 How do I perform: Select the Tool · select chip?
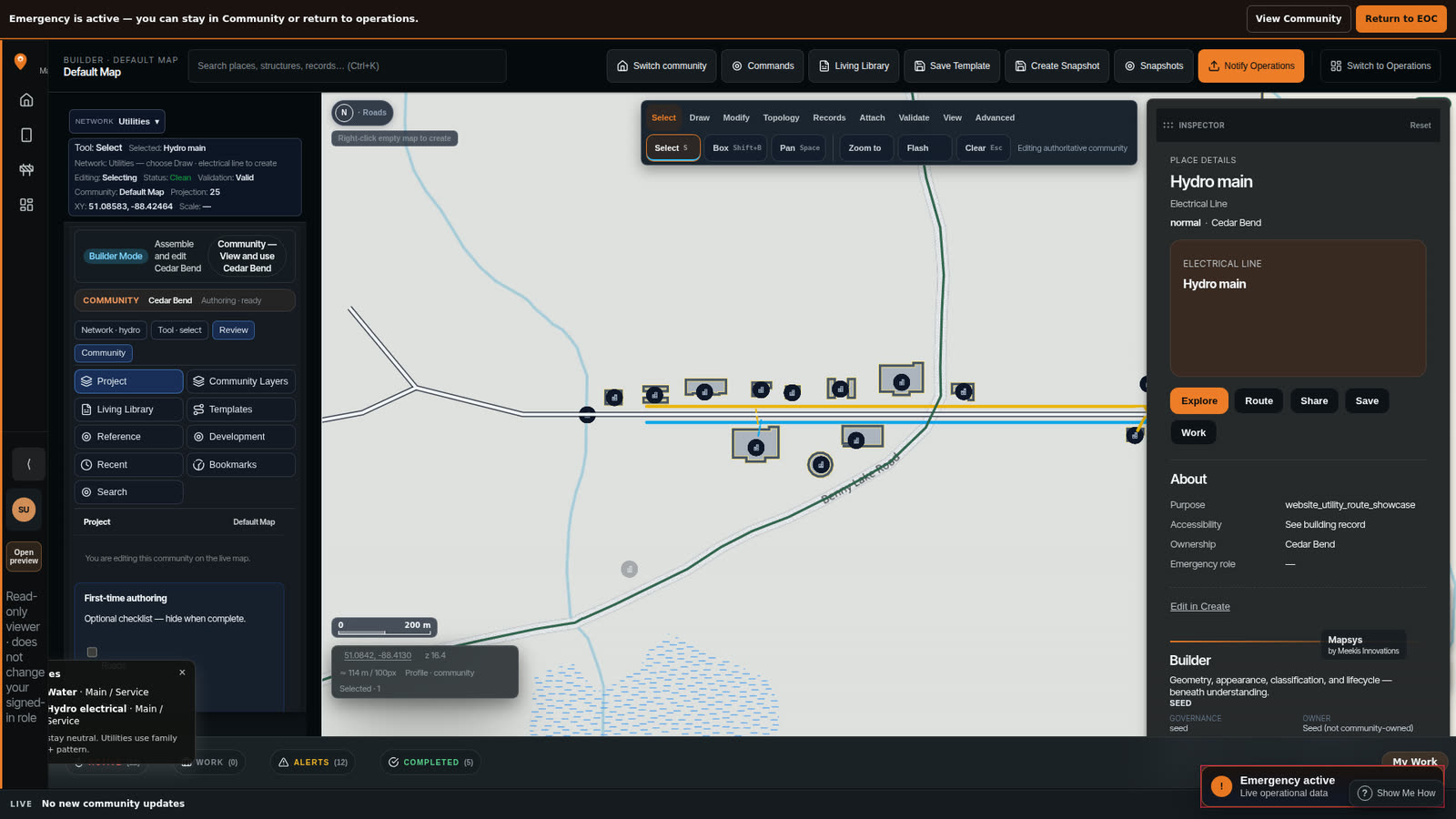(x=179, y=330)
